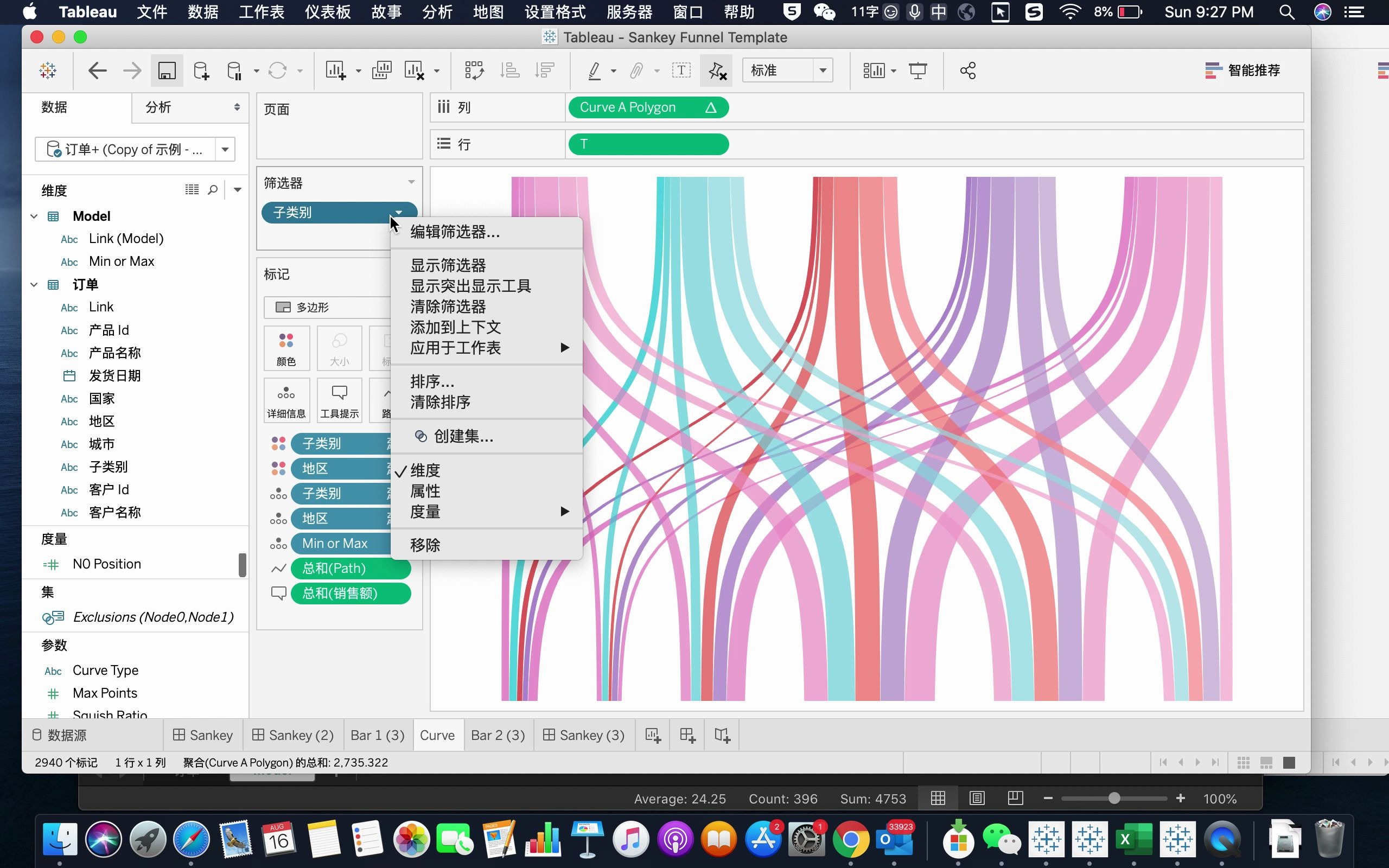
Task: Click the Curve worksheet tab
Action: coord(437,735)
